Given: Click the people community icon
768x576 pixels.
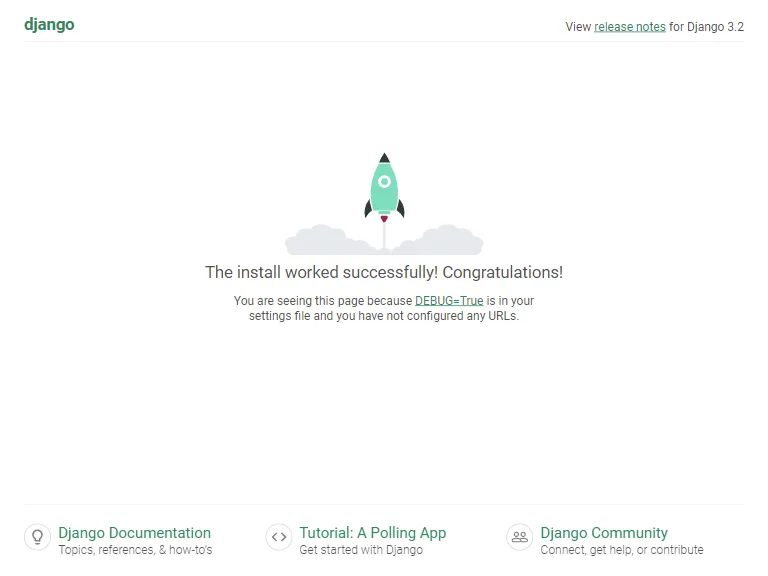Looking at the screenshot, I should click(520, 537).
